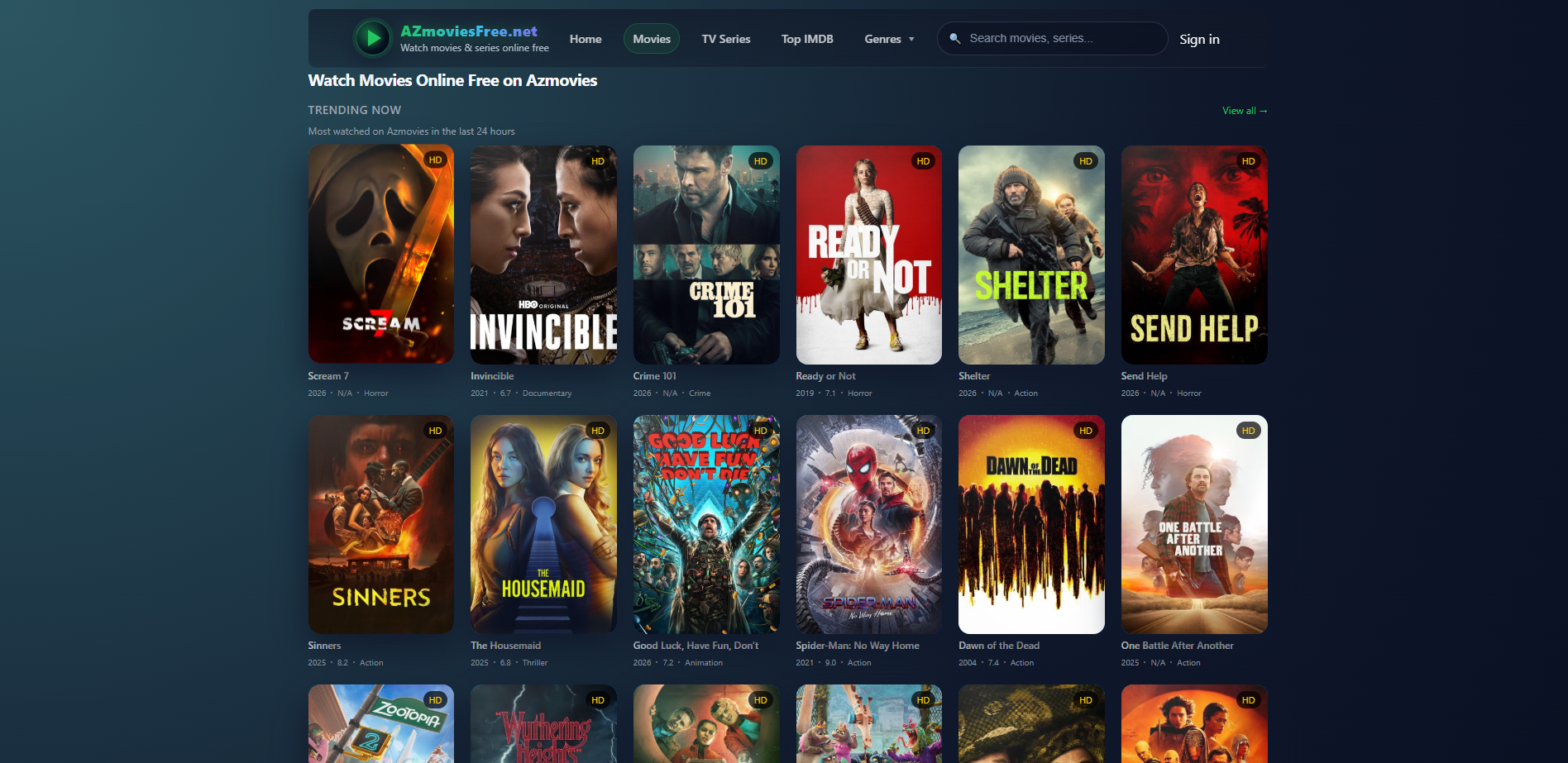The image size is (1568, 763).
Task: Follow the View all link
Action: (x=1244, y=111)
